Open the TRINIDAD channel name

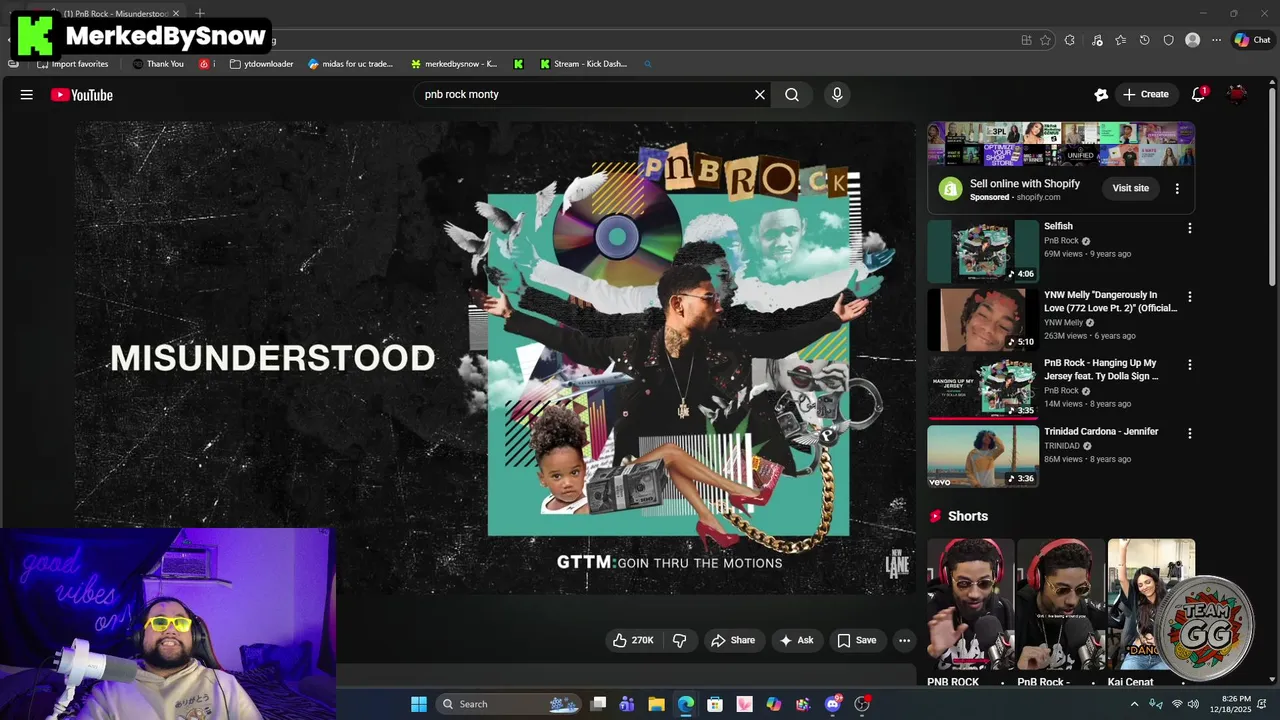[1062, 446]
